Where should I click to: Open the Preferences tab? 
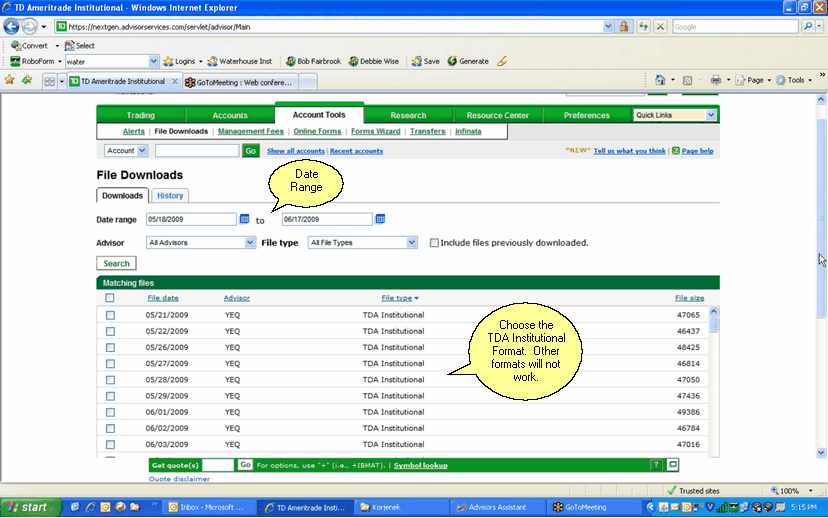point(587,115)
